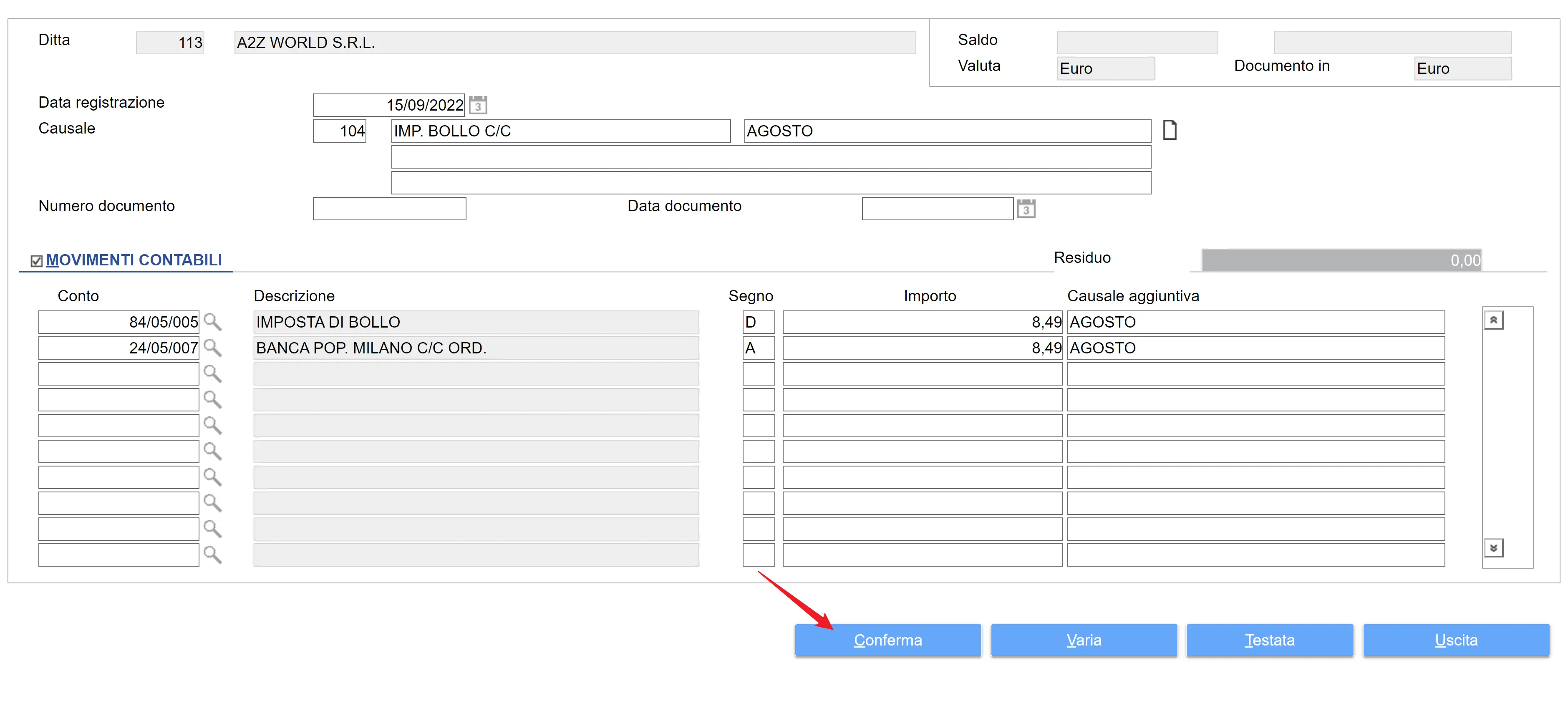The width and height of the screenshot is (1568, 701).
Task: Click the Importo field of IMPOSTA DI BOLLO
Action: click(922, 322)
